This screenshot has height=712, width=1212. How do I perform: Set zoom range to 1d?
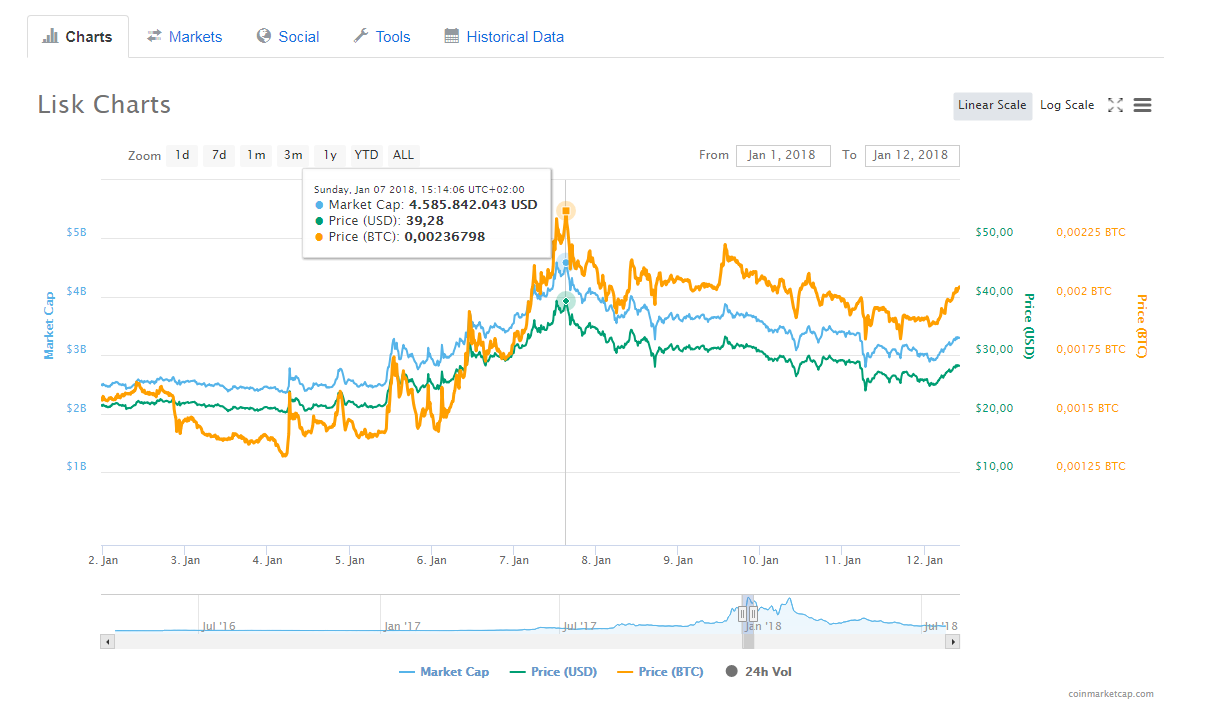pyautogui.click(x=182, y=155)
